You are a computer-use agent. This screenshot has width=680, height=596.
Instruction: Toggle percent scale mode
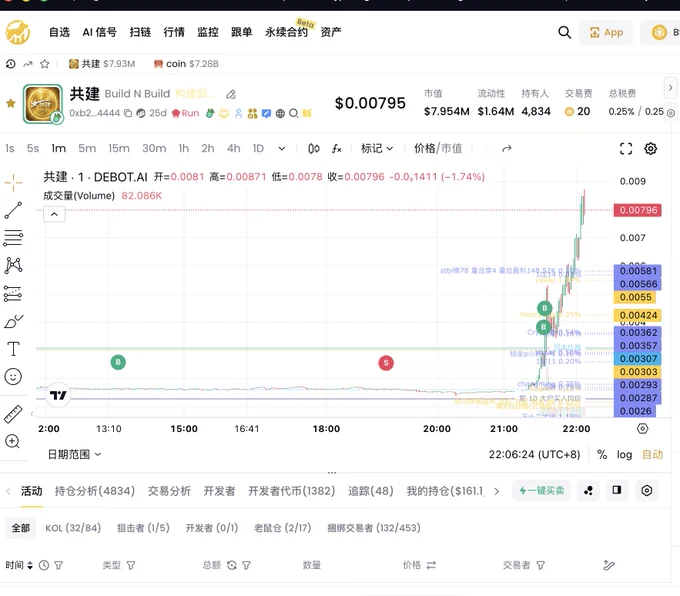(x=602, y=454)
